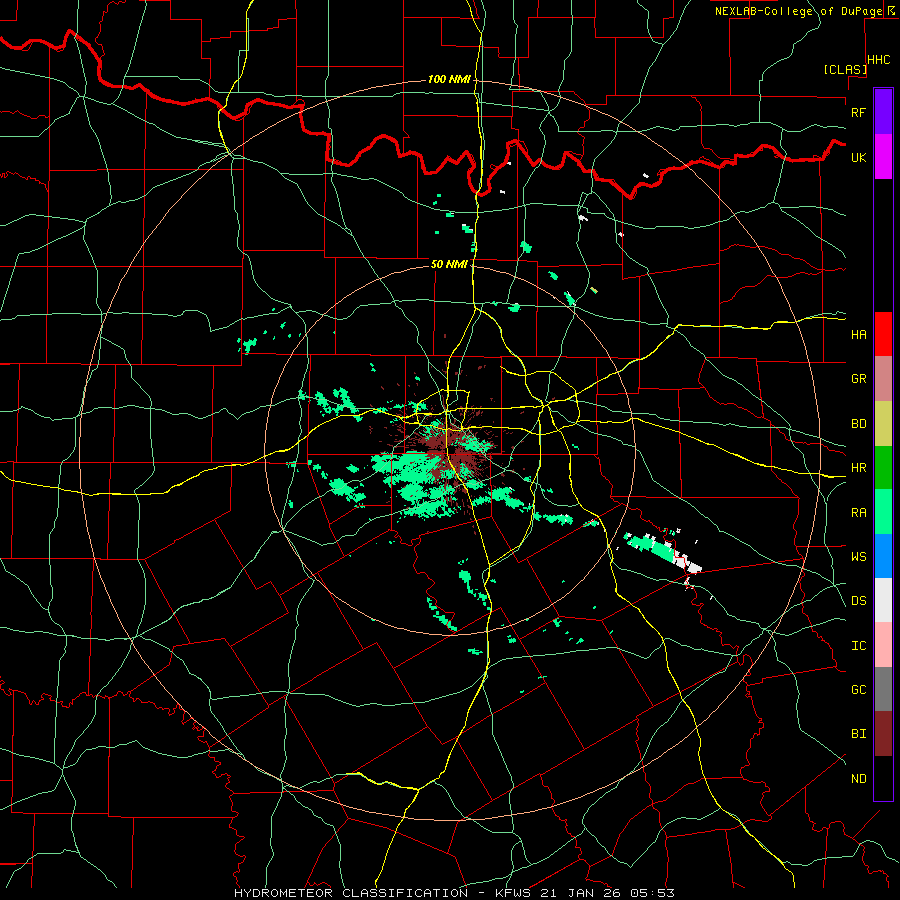Click the BI brown legend swatch
The height and width of the screenshot is (900, 900).
[883, 734]
